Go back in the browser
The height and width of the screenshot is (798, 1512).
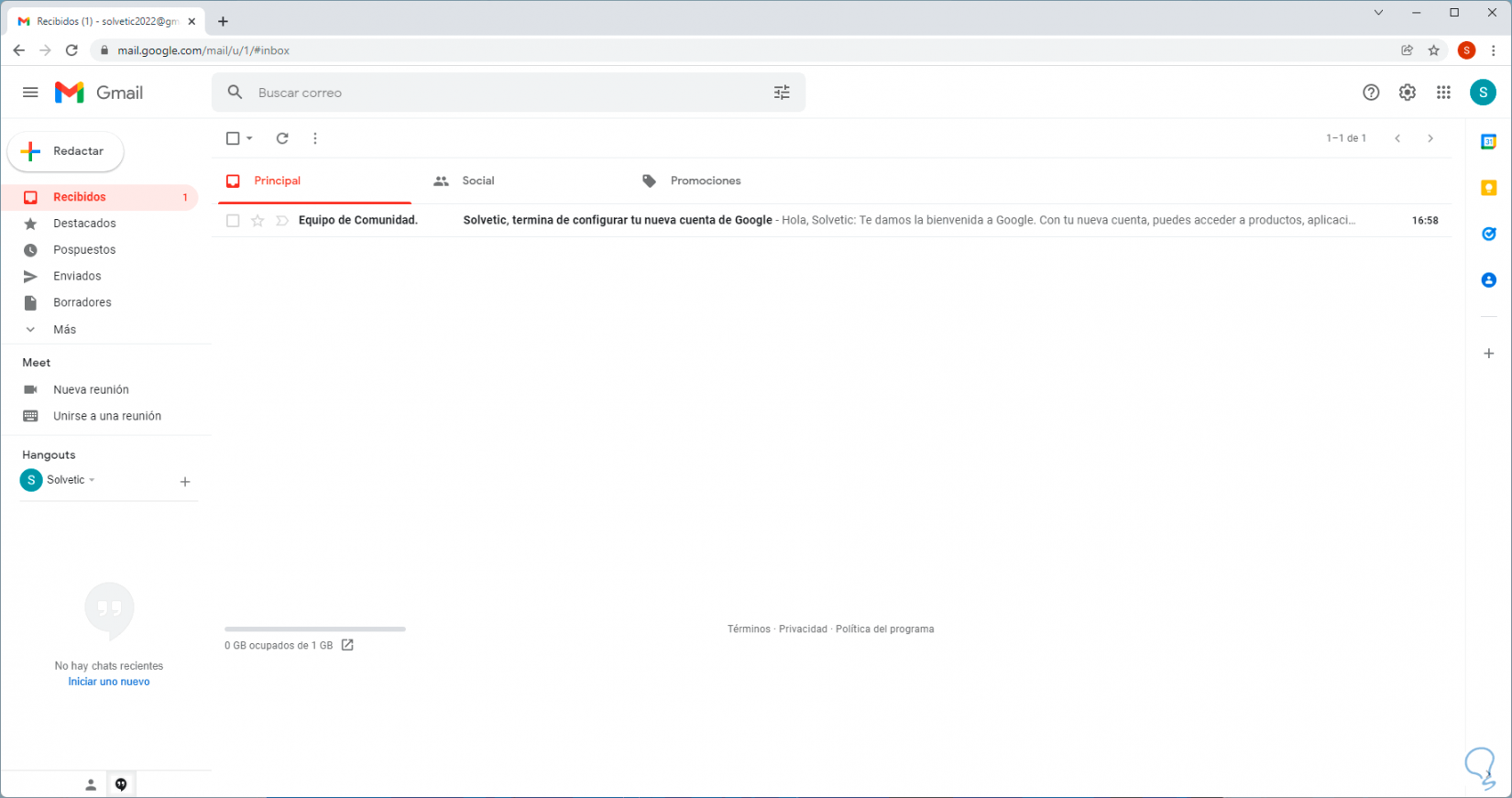click(x=19, y=50)
